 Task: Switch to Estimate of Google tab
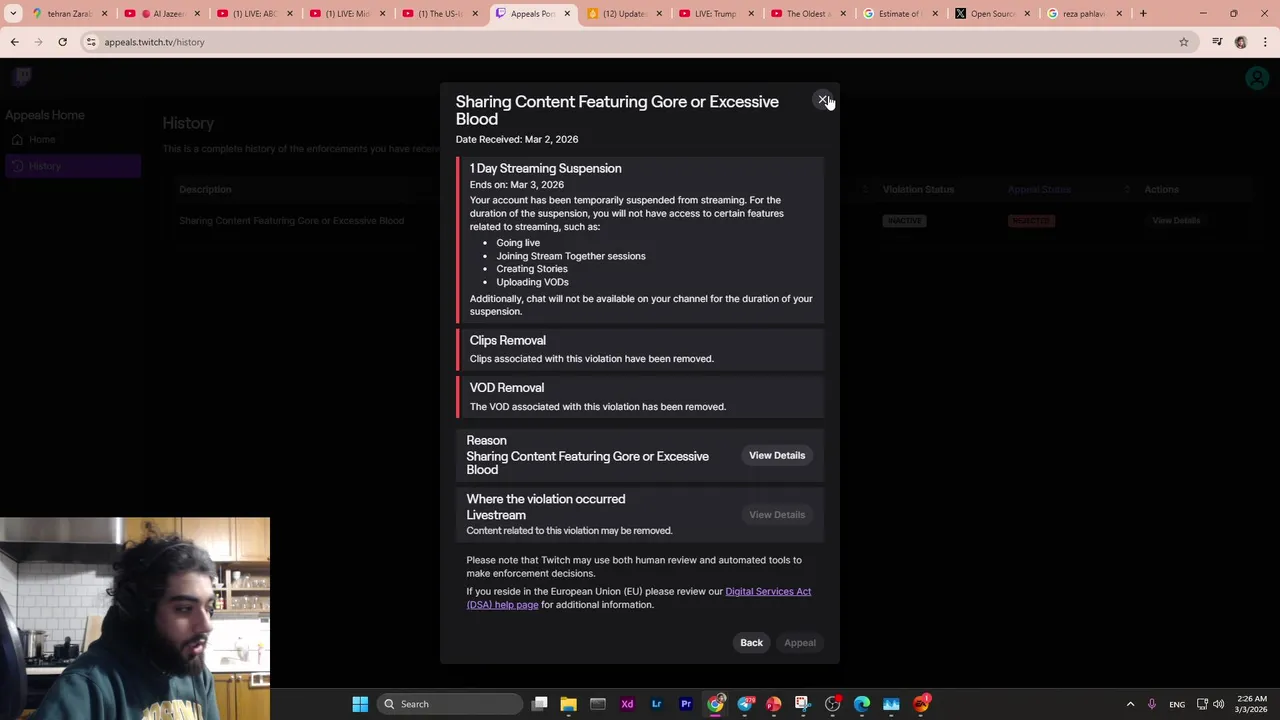click(x=899, y=13)
